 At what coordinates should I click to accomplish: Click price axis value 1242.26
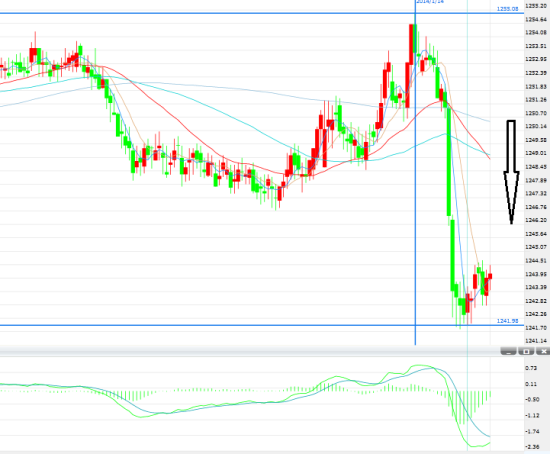[x=536, y=314]
